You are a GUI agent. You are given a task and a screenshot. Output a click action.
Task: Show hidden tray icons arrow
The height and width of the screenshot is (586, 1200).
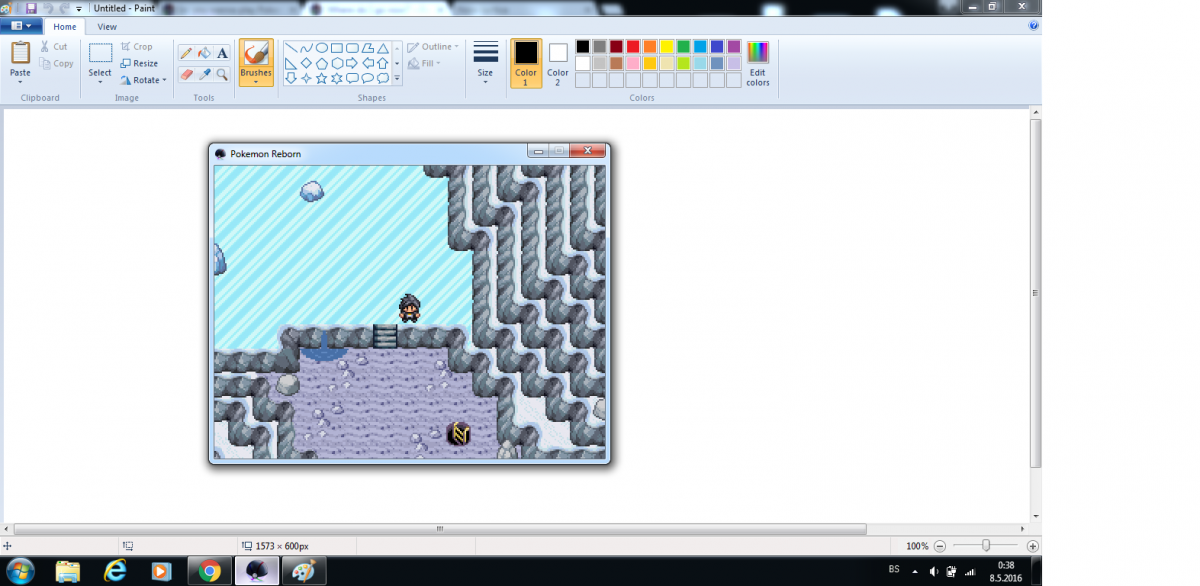click(x=914, y=572)
